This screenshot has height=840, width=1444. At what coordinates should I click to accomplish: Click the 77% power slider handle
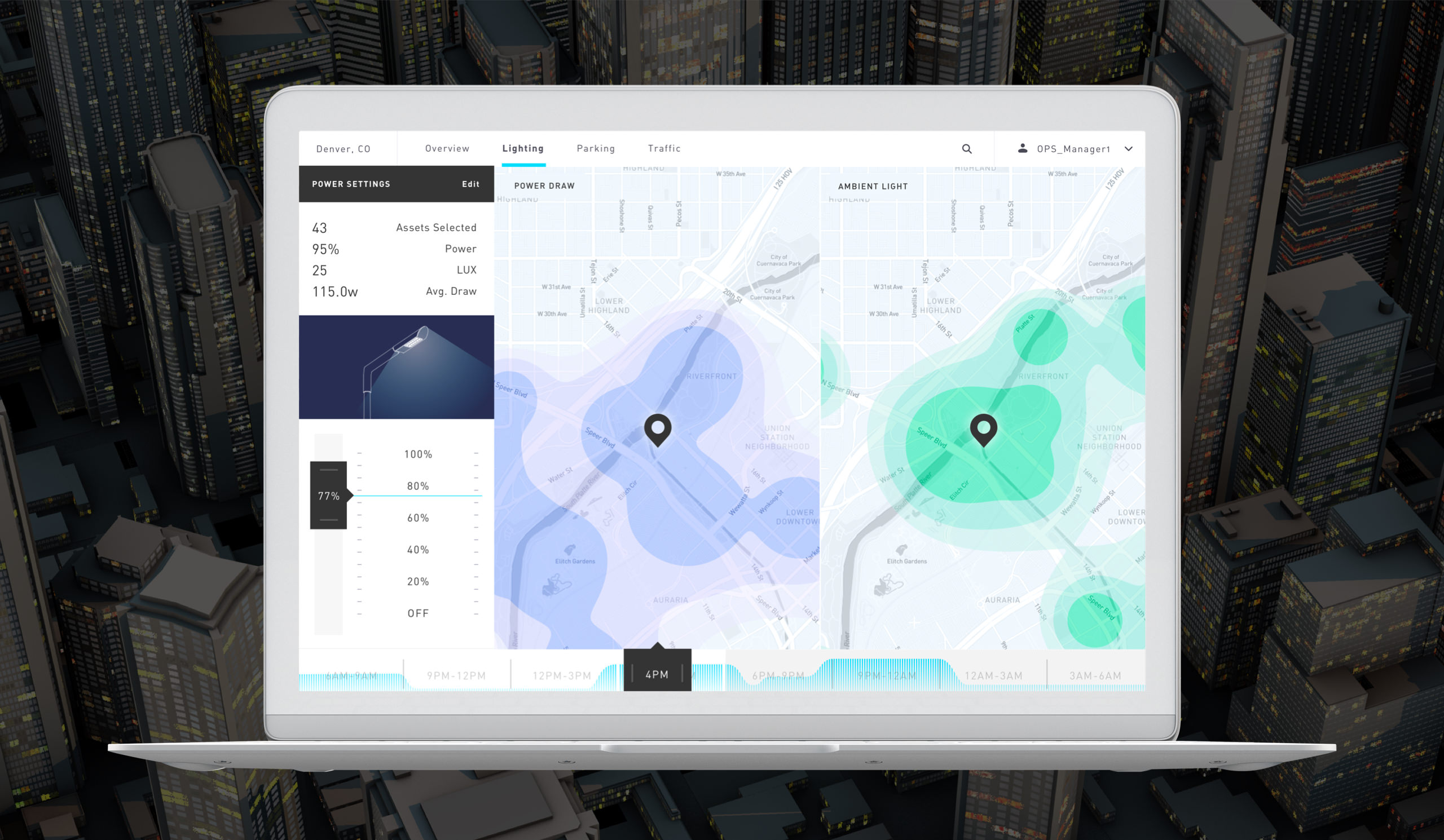(328, 496)
